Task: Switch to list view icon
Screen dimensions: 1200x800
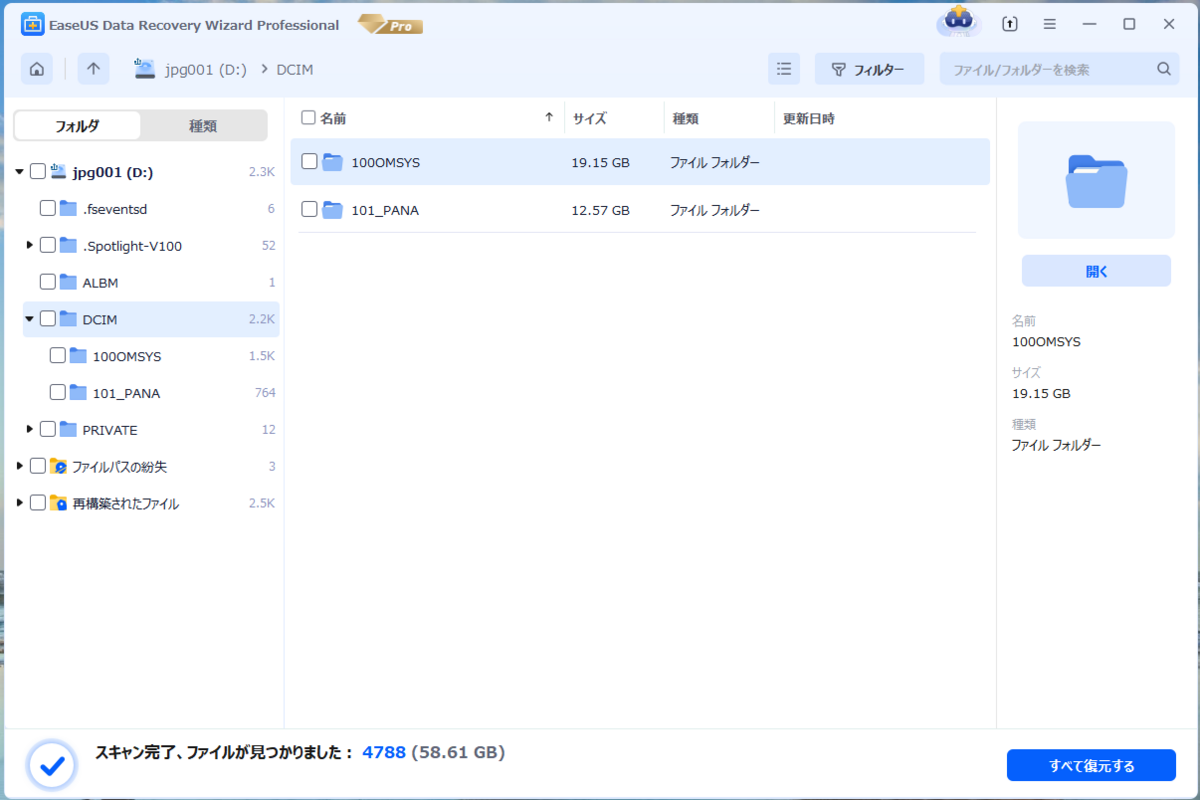Action: pyautogui.click(x=784, y=69)
